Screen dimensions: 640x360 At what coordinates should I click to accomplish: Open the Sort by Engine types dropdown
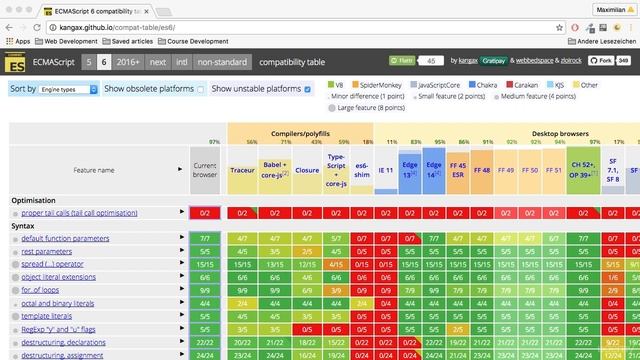(x=68, y=89)
